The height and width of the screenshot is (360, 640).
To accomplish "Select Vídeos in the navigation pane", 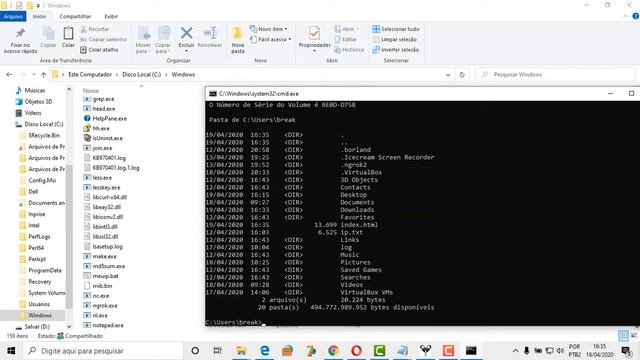I will coord(33,113).
